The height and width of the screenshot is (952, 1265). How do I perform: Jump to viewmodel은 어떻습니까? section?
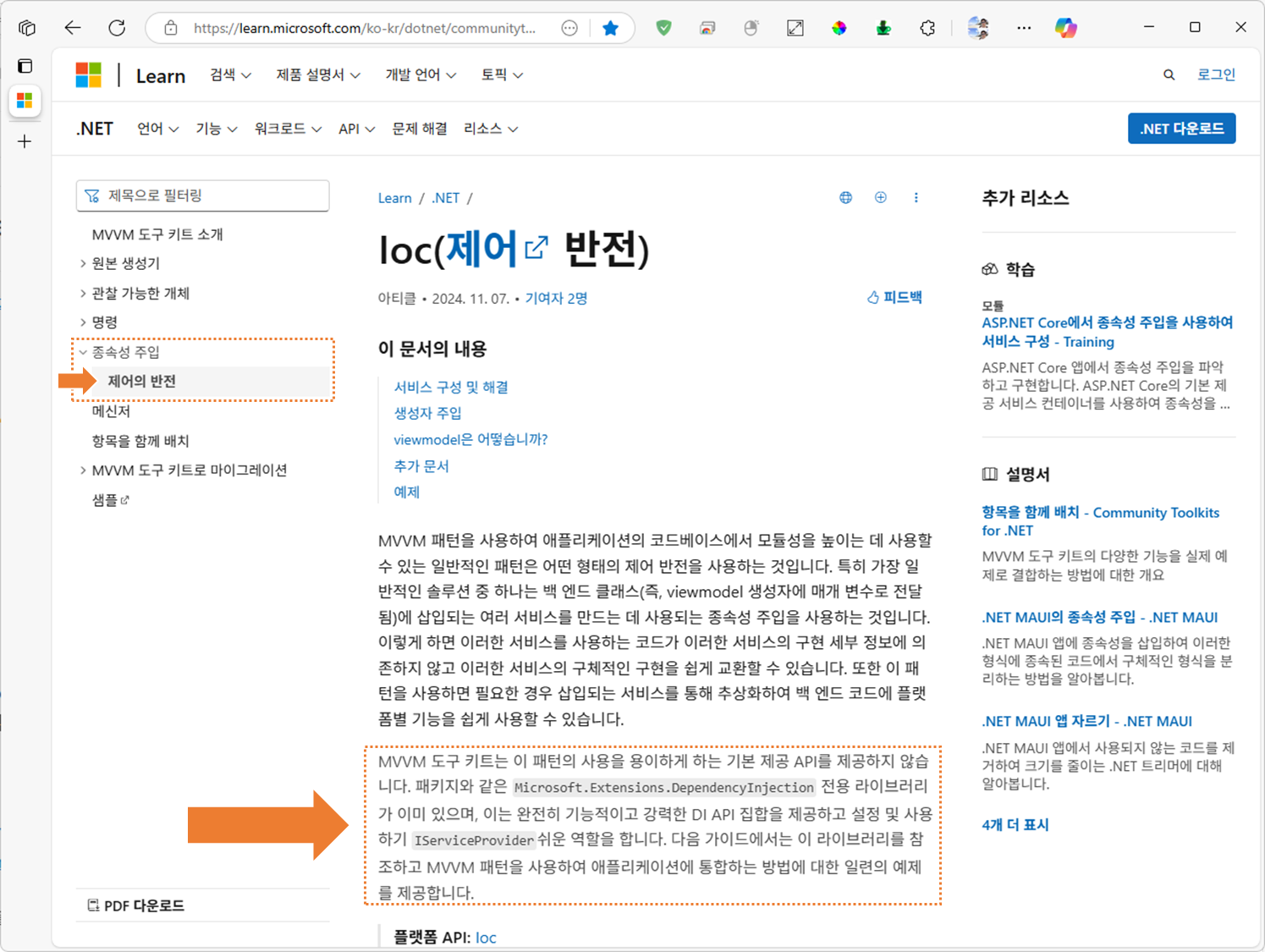470,439
